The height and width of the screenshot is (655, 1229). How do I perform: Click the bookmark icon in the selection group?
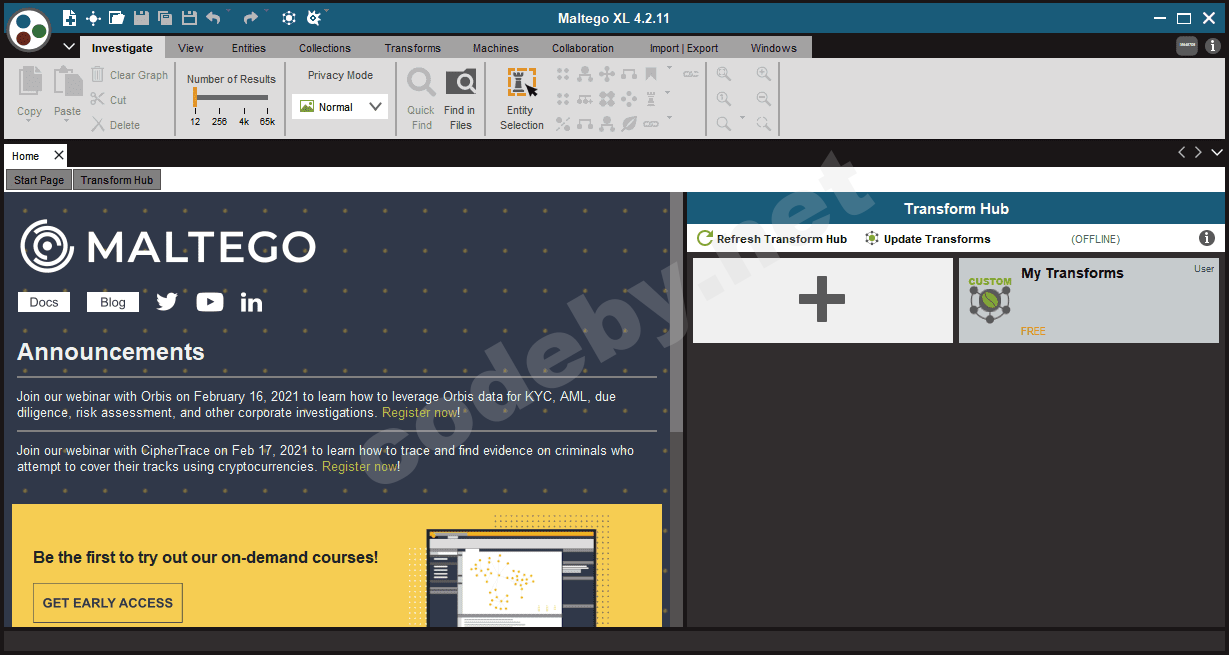point(651,74)
